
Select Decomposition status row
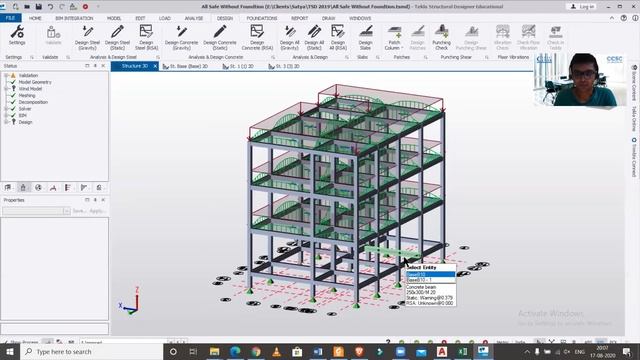coord(33,102)
